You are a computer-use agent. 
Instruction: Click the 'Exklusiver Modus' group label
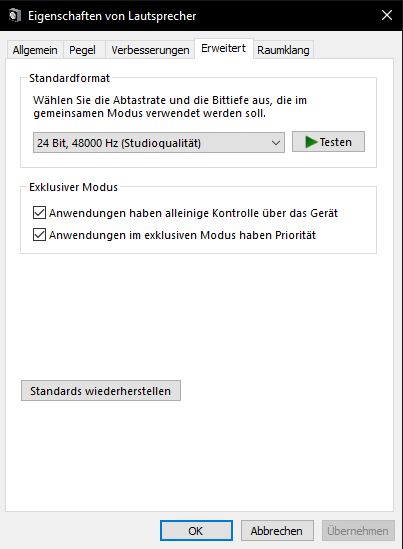click(x=73, y=187)
